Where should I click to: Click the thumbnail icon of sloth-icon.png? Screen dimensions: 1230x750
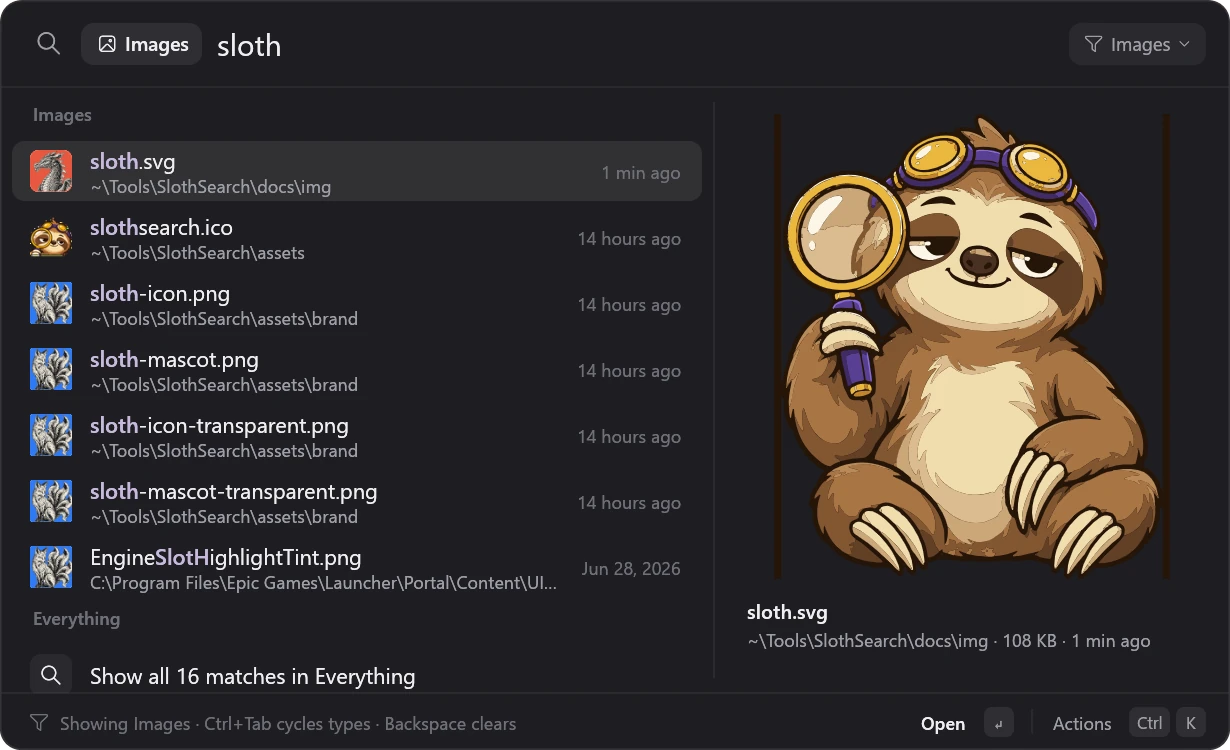(51, 303)
